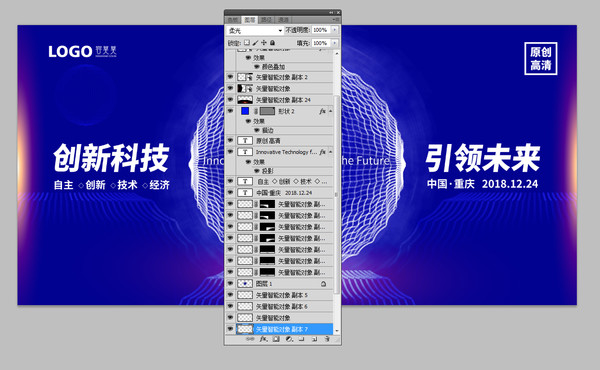This screenshot has width=600, height=370.
Task: Click the layer list scroll-up arrow
Action: click(337, 54)
